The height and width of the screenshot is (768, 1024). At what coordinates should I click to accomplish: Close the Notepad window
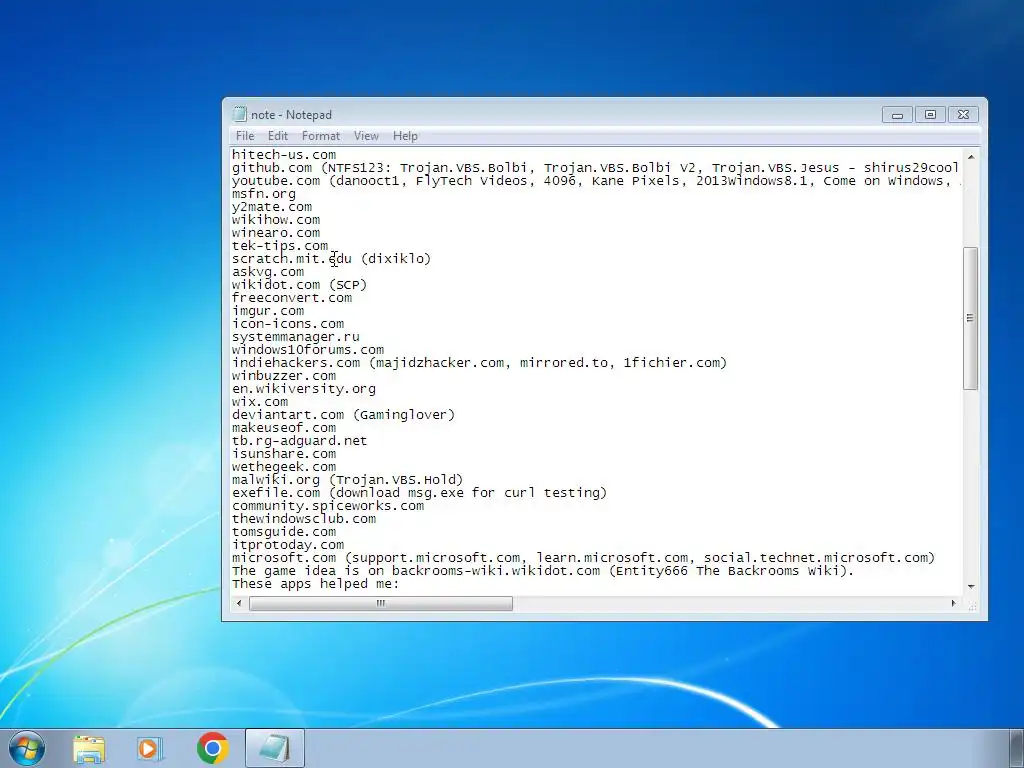(963, 115)
